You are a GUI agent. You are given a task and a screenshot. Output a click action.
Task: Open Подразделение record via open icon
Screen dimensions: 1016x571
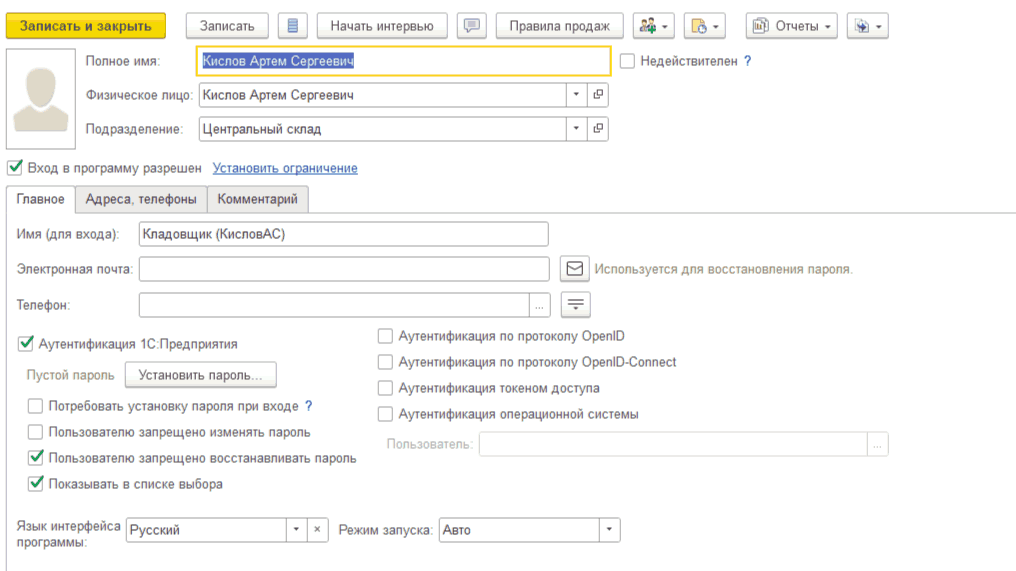[x=598, y=128]
